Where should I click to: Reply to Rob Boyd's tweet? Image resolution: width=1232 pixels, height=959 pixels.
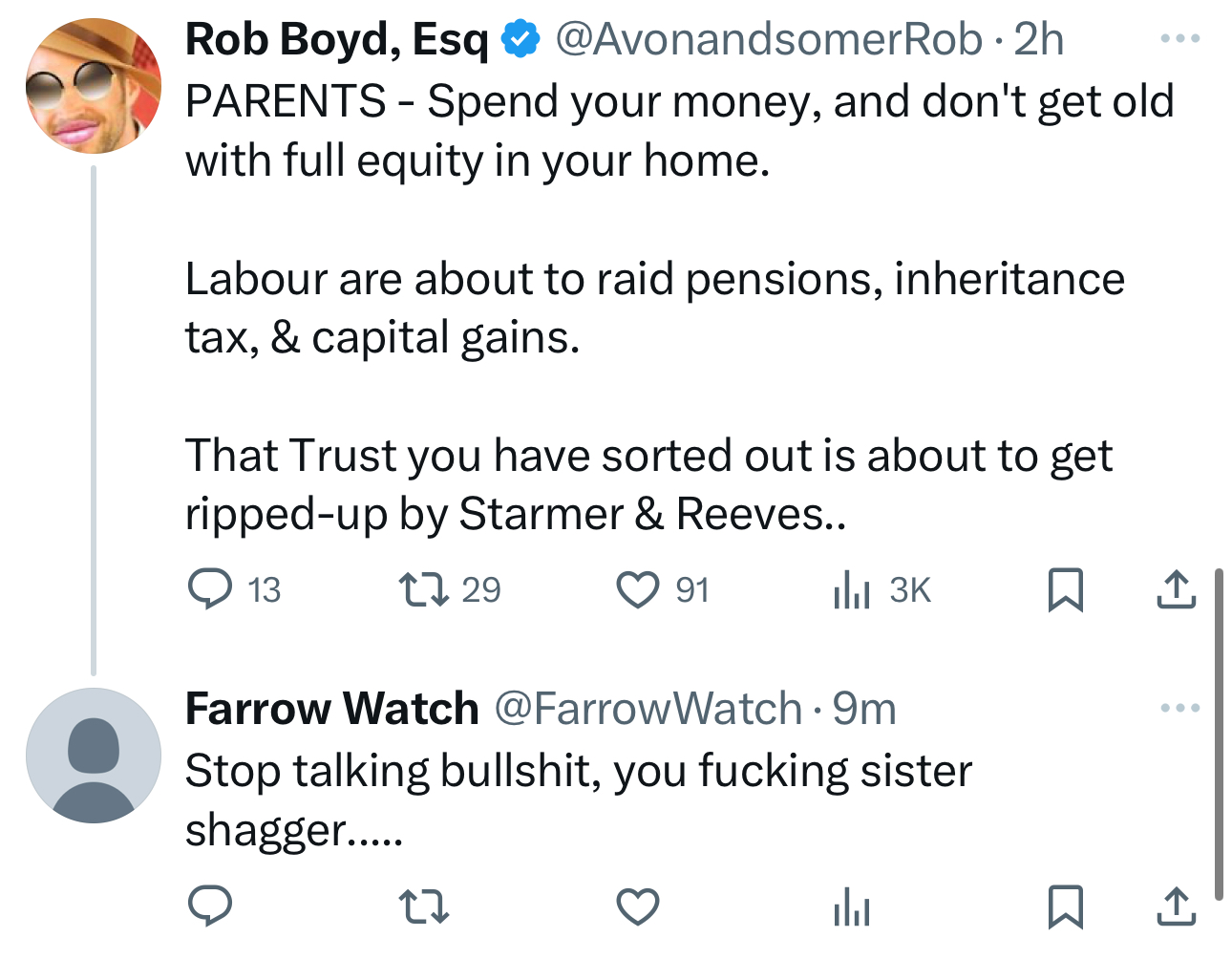209,589
